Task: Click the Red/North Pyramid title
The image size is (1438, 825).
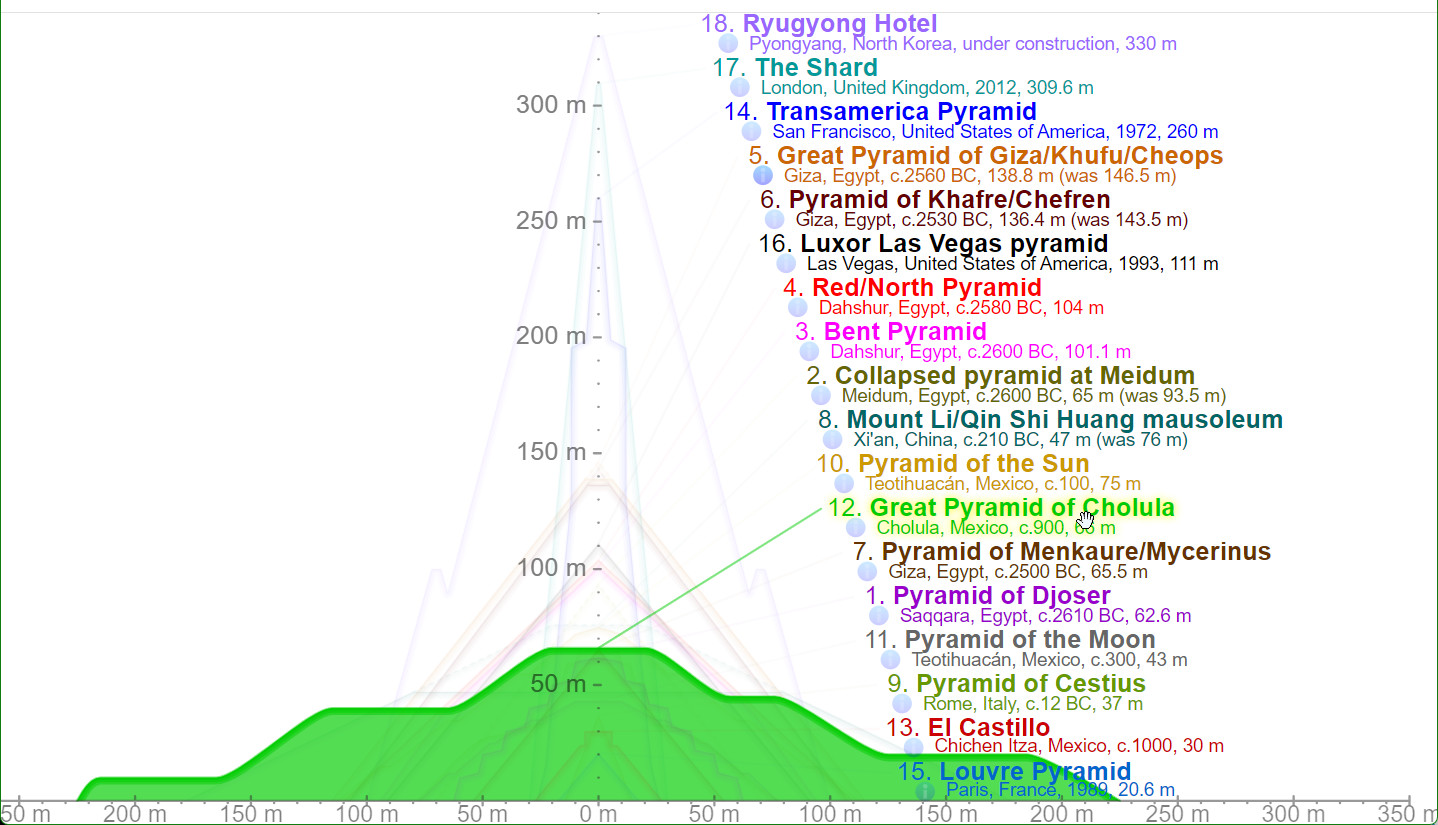Action: click(x=926, y=288)
